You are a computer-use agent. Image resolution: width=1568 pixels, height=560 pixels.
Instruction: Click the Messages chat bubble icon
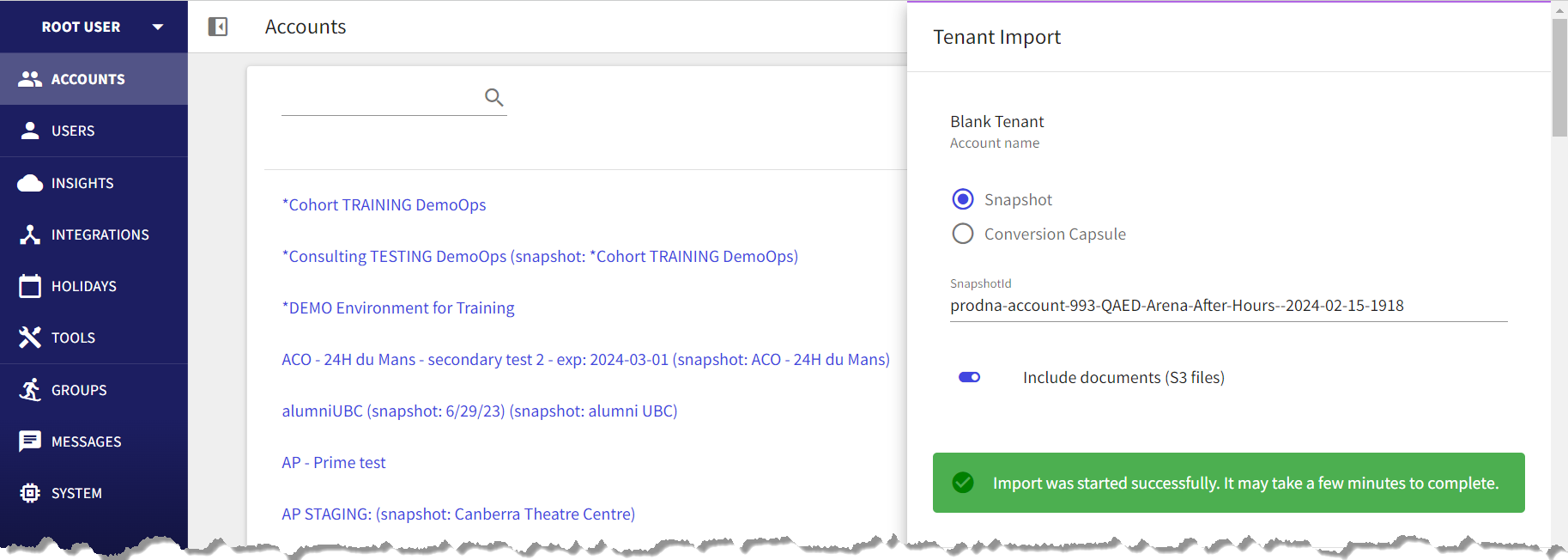(30, 441)
